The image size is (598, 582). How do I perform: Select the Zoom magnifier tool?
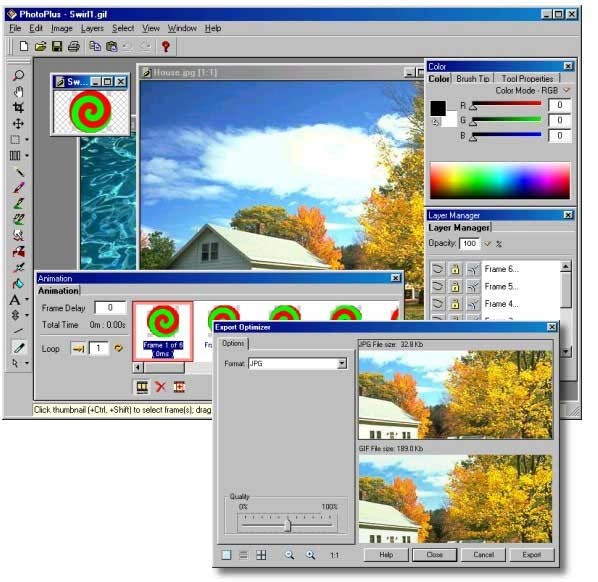pyautogui.click(x=18, y=76)
